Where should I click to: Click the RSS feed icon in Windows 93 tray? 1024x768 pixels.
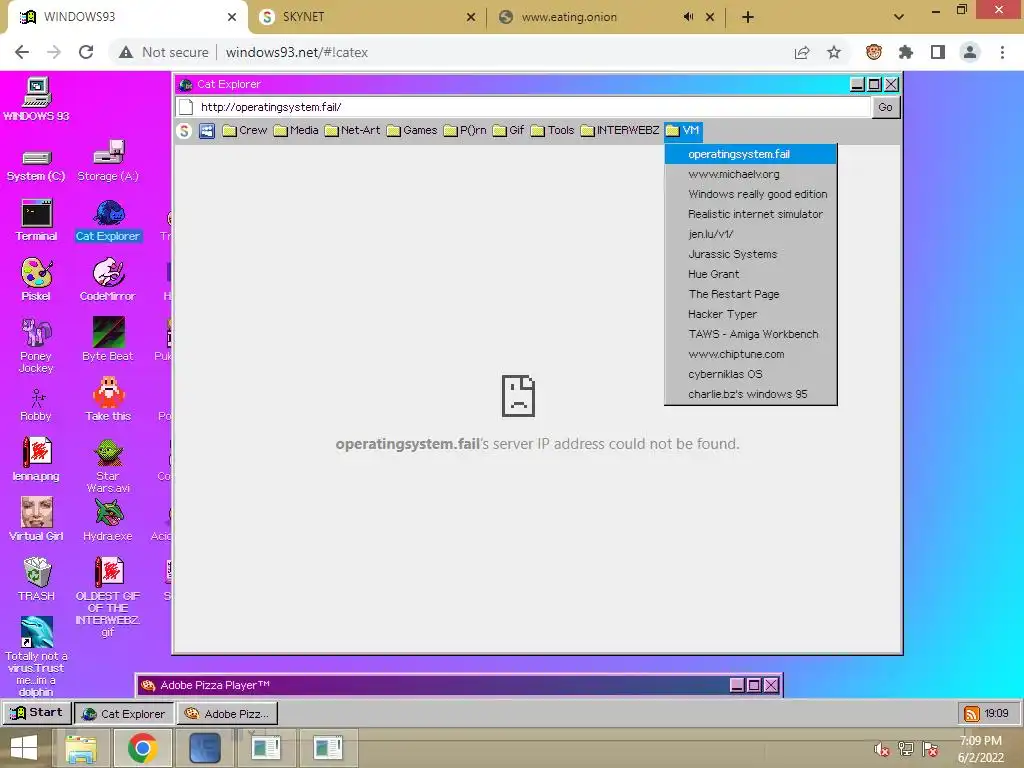click(972, 713)
